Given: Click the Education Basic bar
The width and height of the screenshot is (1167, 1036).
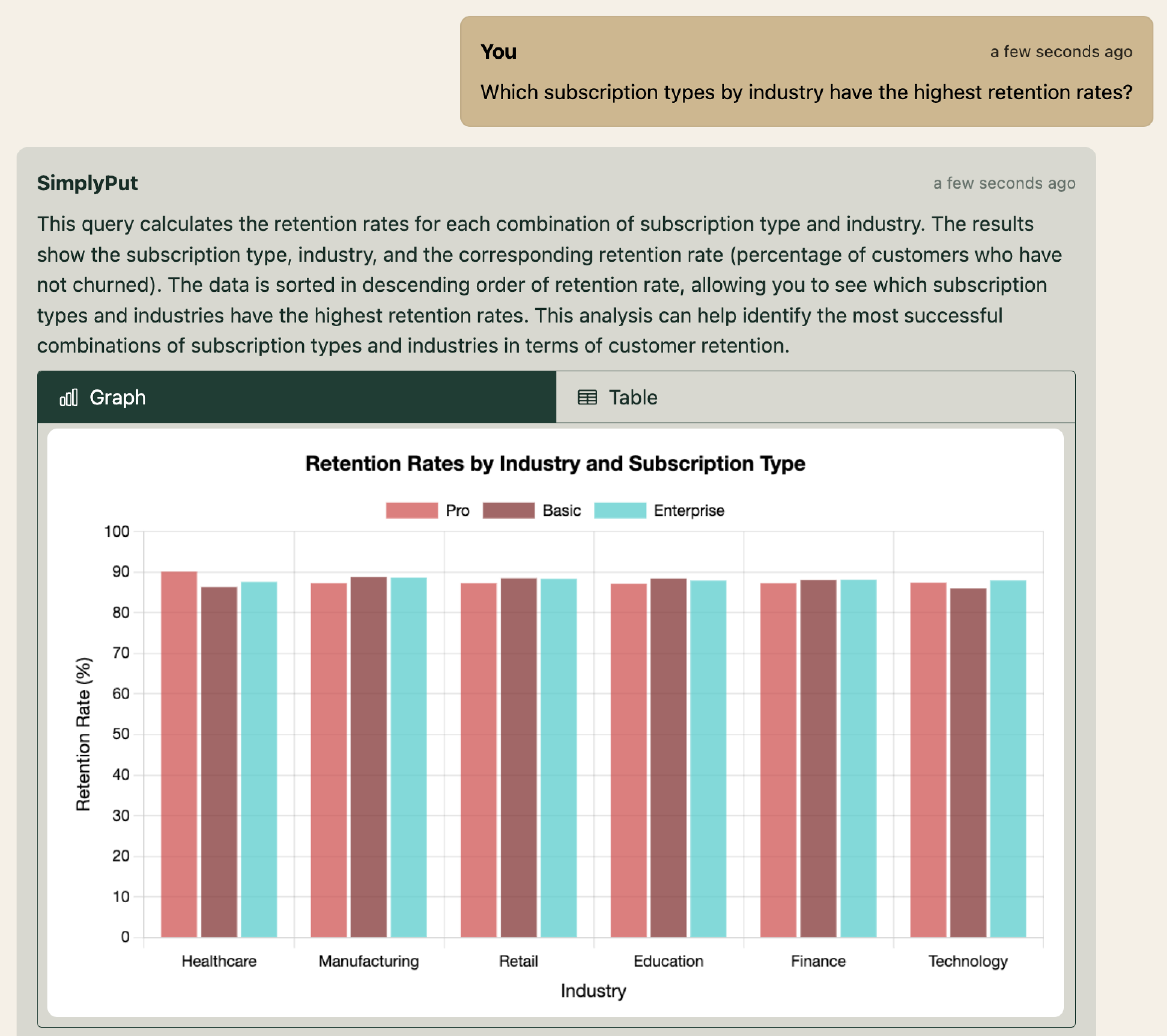Looking at the screenshot, I should tap(669, 758).
